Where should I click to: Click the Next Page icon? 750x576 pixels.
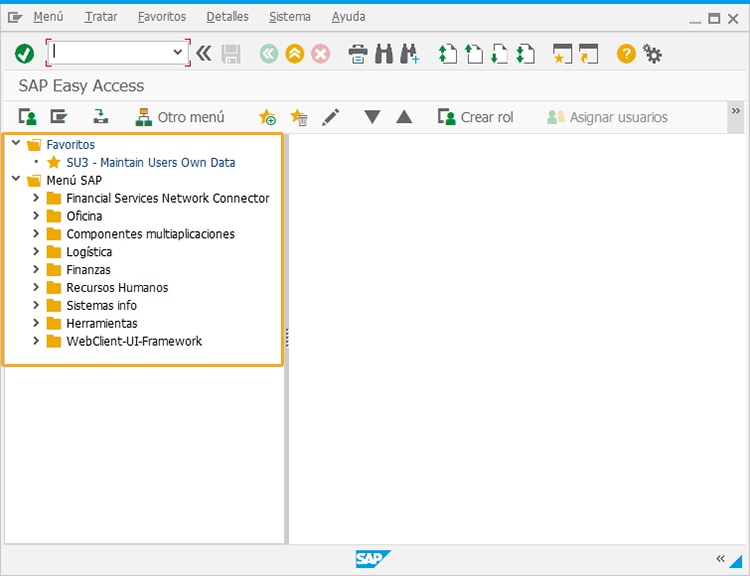point(499,54)
